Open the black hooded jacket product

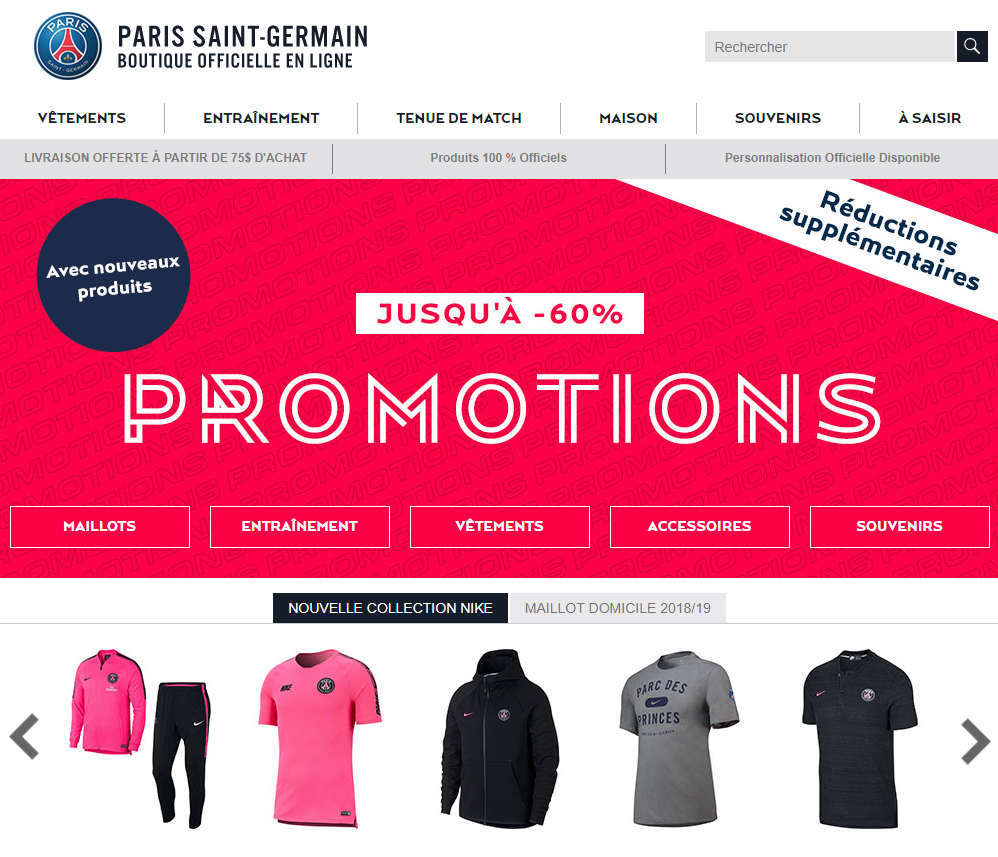500,739
